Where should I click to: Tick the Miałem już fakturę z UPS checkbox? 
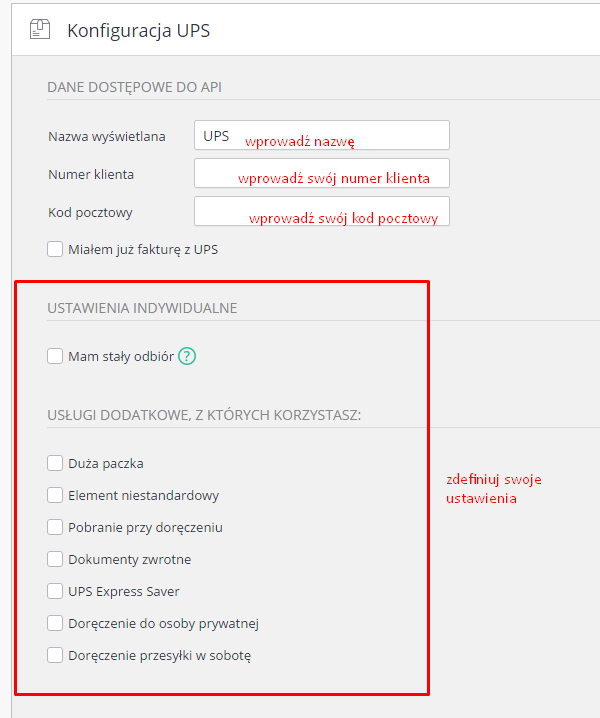pos(55,249)
